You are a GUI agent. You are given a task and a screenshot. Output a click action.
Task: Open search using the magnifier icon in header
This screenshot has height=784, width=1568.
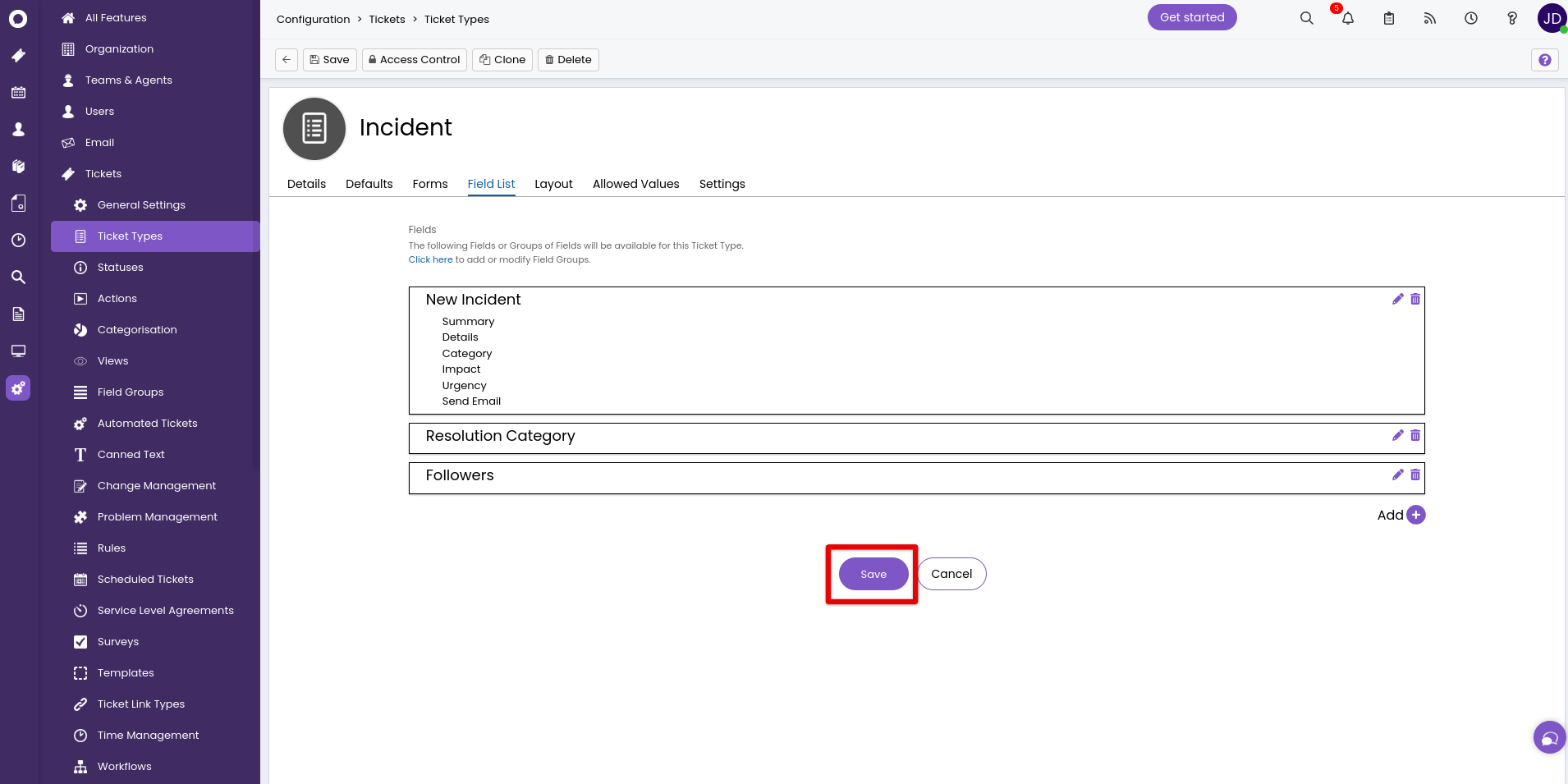point(1306,17)
